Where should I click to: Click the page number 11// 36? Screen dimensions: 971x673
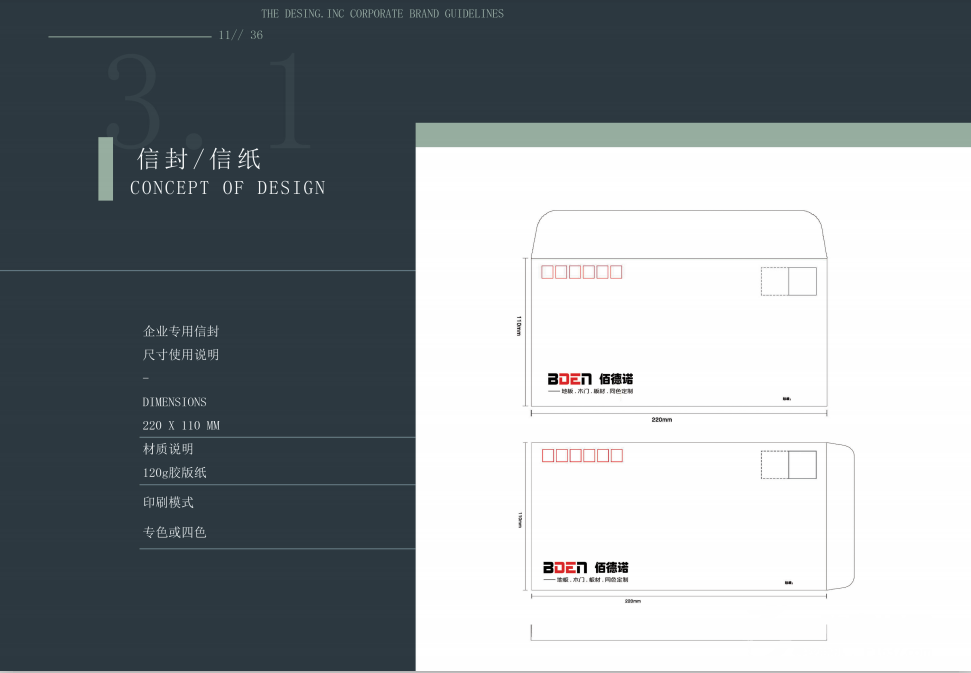(x=240, y=35)
